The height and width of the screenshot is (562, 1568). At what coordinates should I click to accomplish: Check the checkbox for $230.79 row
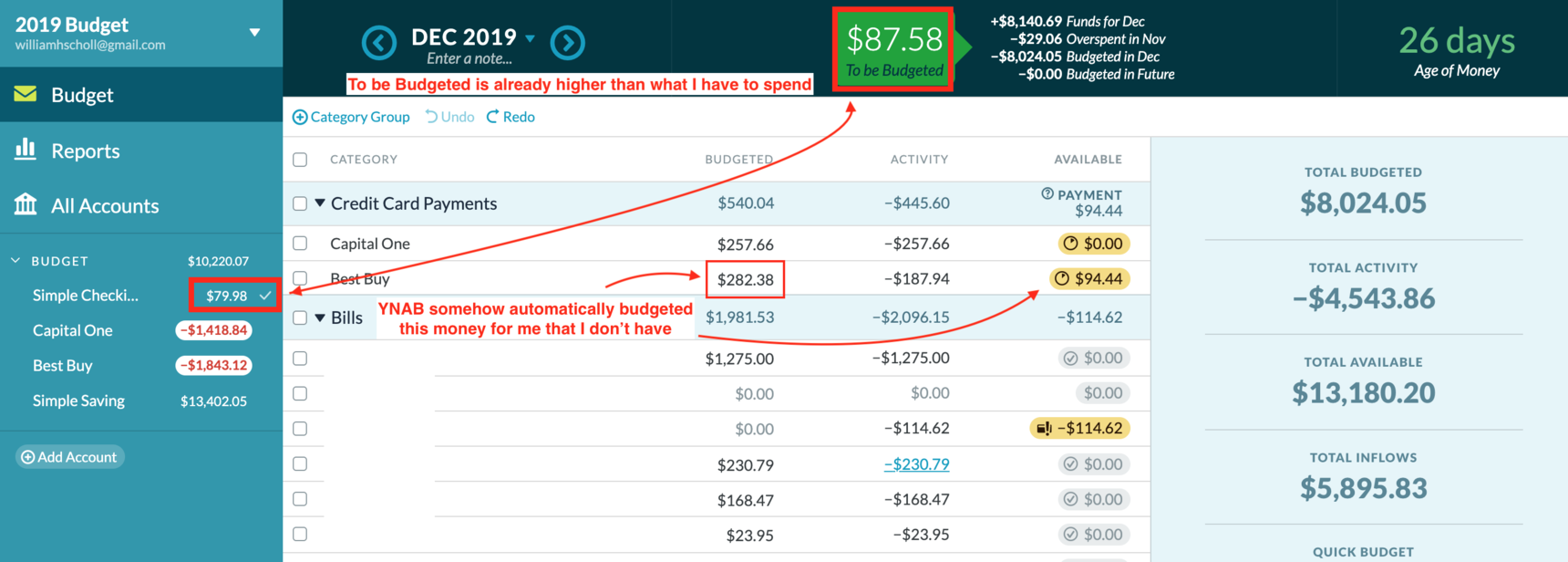(300, 463)
